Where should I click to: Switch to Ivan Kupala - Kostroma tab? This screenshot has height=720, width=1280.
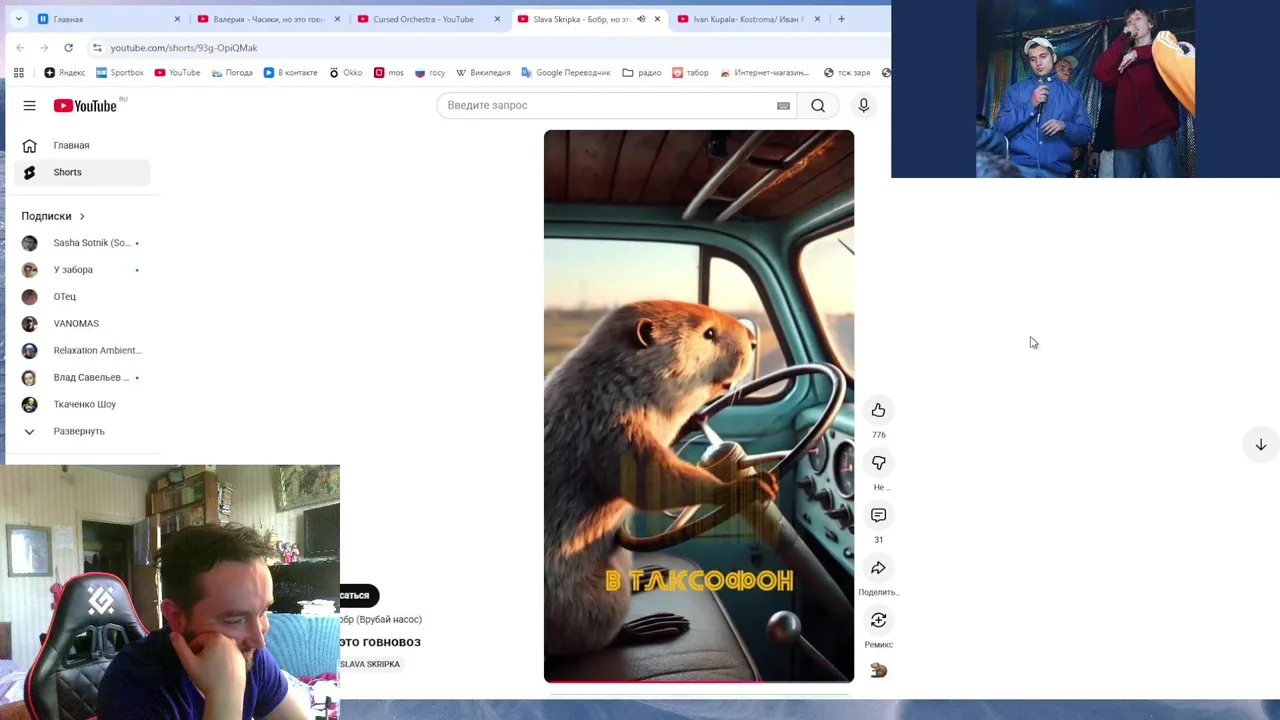(749, 19)
